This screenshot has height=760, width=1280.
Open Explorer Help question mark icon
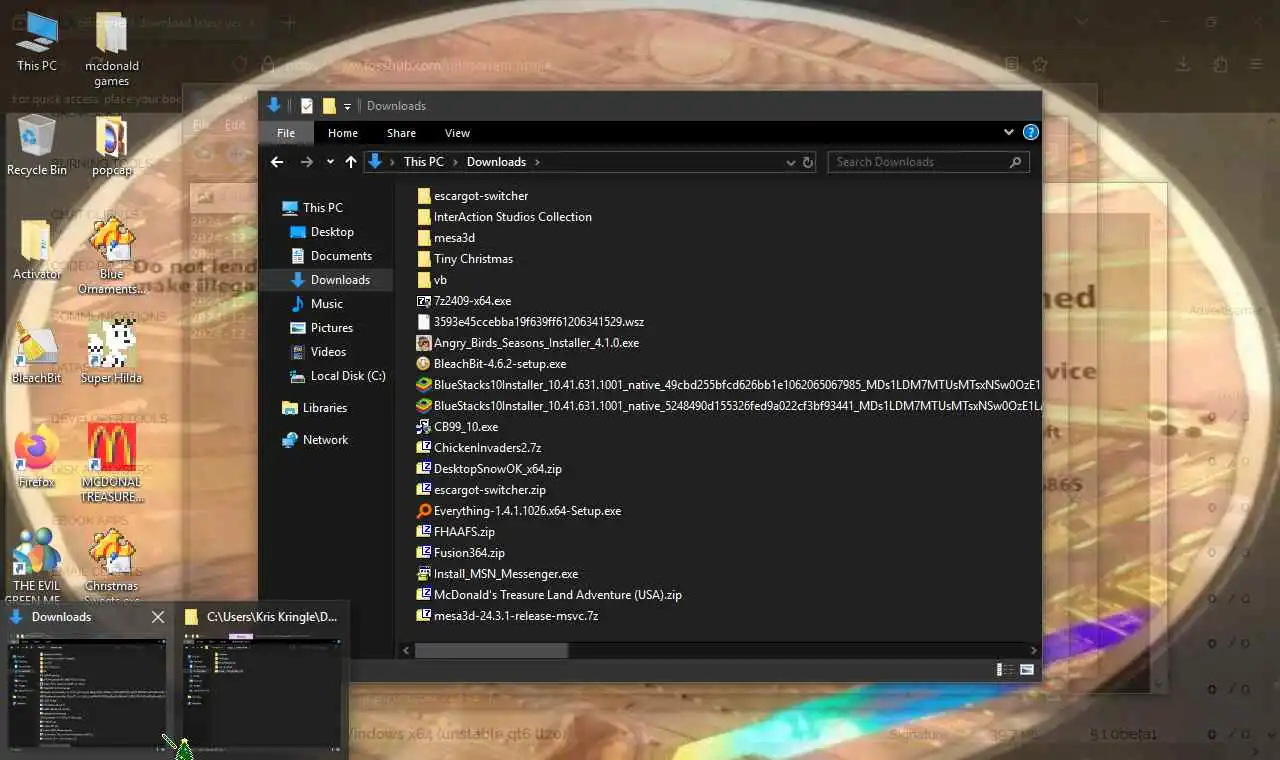pyautogui.click(x=1031, y=132)
